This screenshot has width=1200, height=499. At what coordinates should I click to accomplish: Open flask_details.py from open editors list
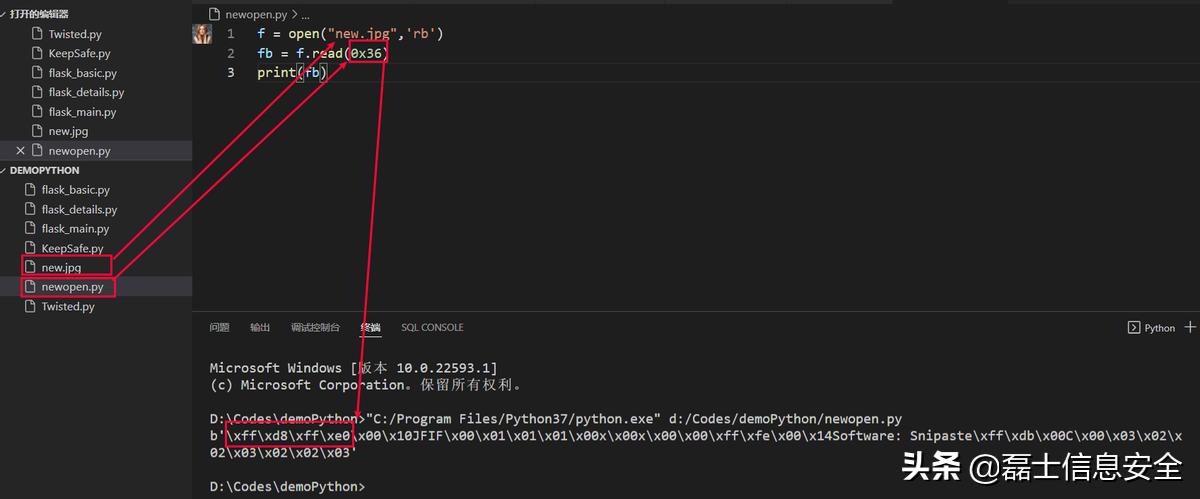click(86, 92)
